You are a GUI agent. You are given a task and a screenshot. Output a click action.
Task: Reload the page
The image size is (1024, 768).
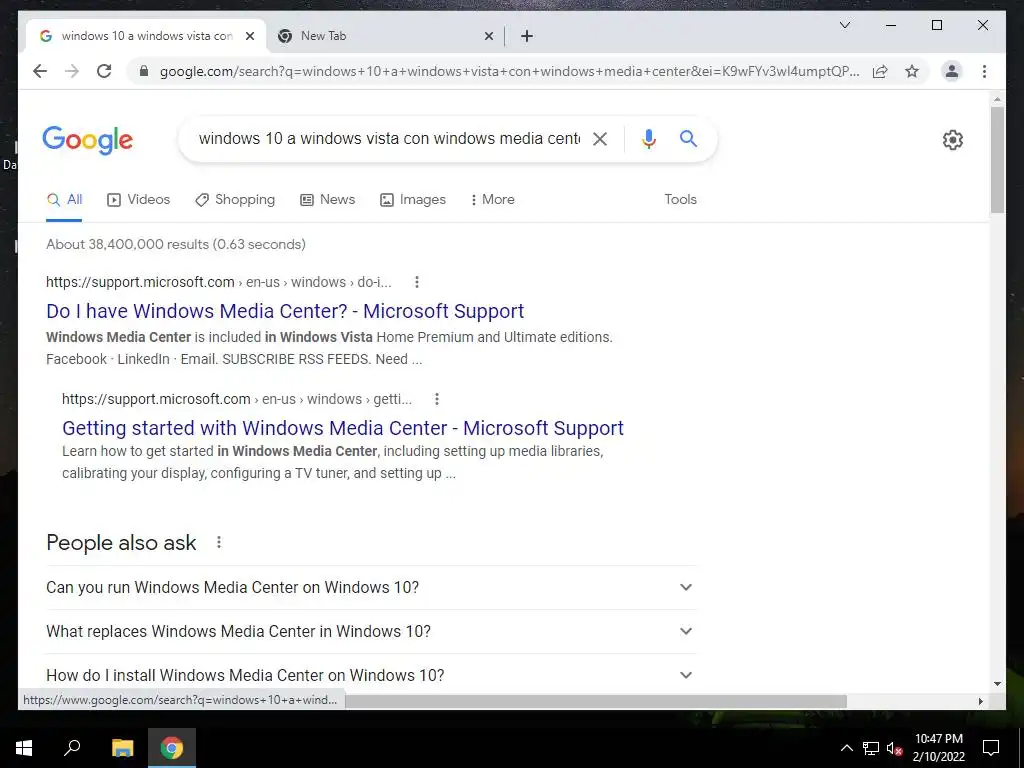pos(104,71)
